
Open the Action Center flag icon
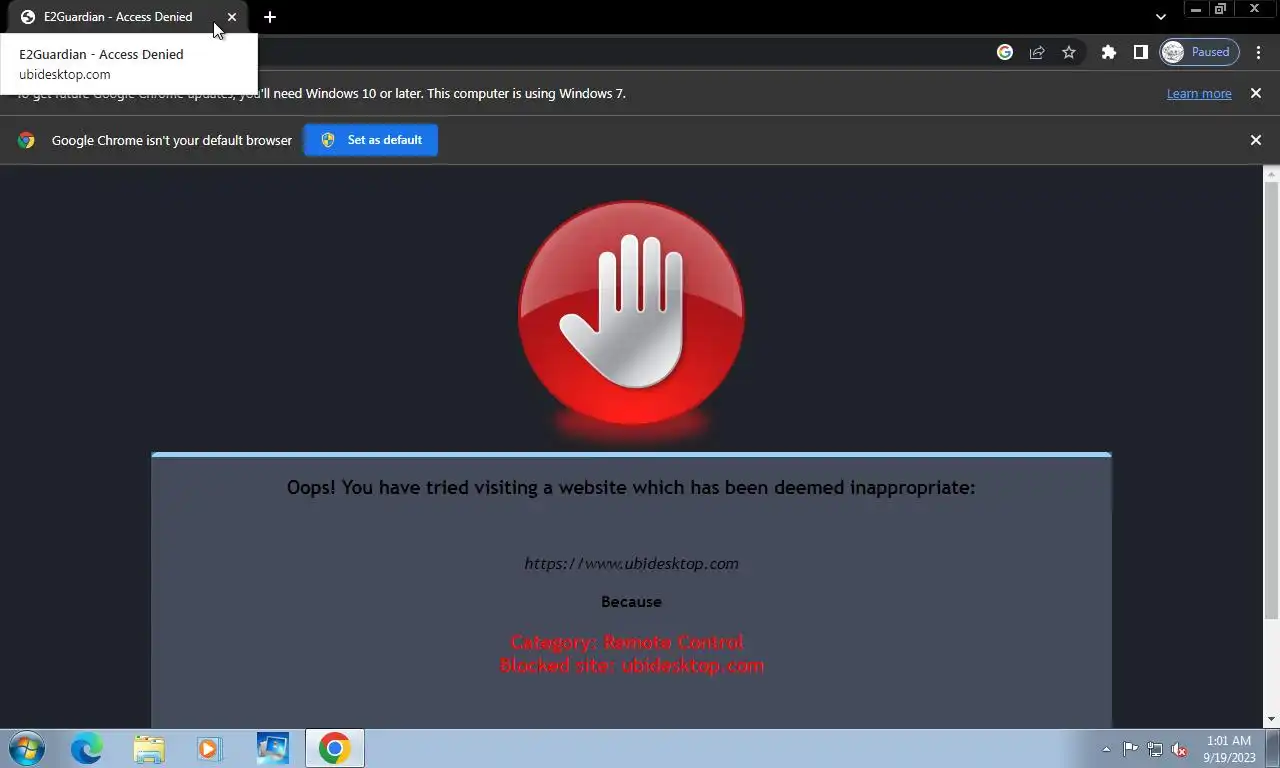pos(1130,749)
